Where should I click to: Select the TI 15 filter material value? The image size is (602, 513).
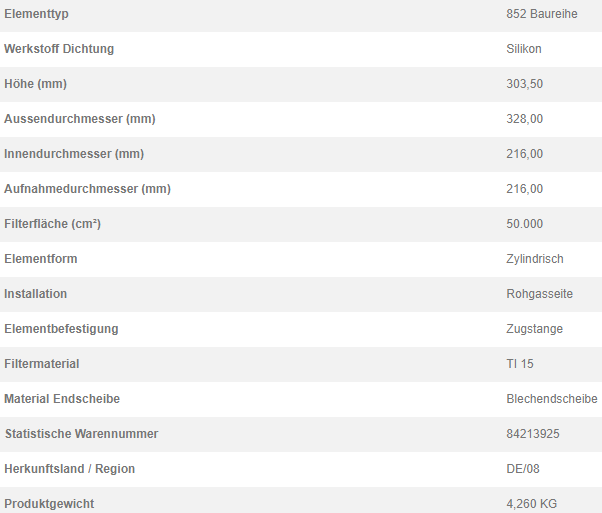[x=520, y=364]
